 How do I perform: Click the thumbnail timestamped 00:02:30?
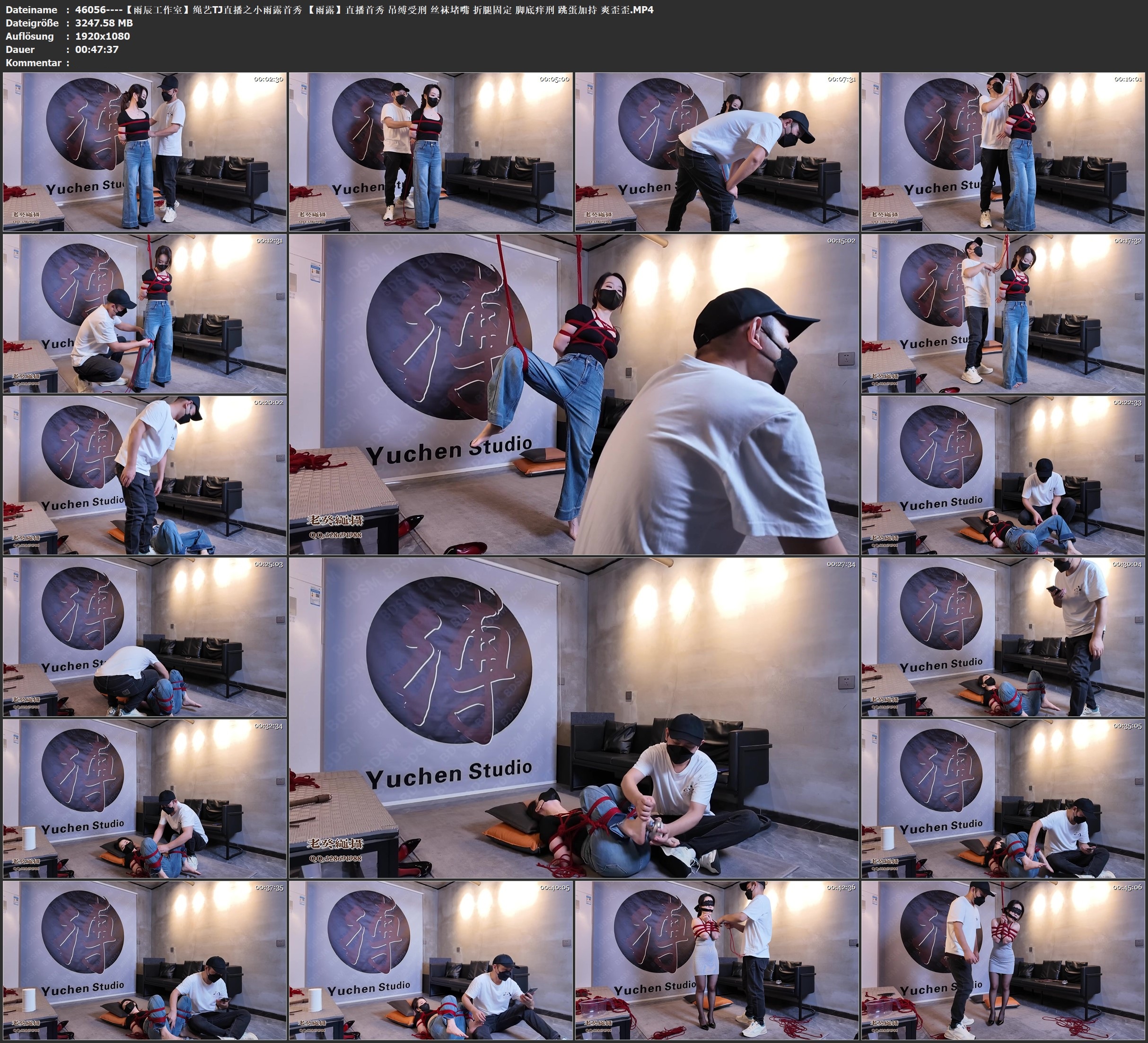pyautogui.click(x=145, y=152)
